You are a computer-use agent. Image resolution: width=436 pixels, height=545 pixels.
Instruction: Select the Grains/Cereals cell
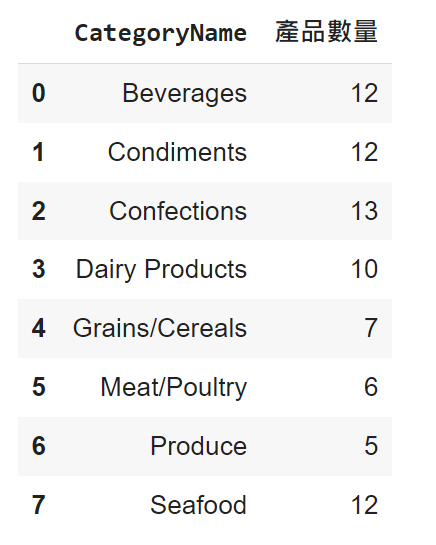click(x=160, y=328)
